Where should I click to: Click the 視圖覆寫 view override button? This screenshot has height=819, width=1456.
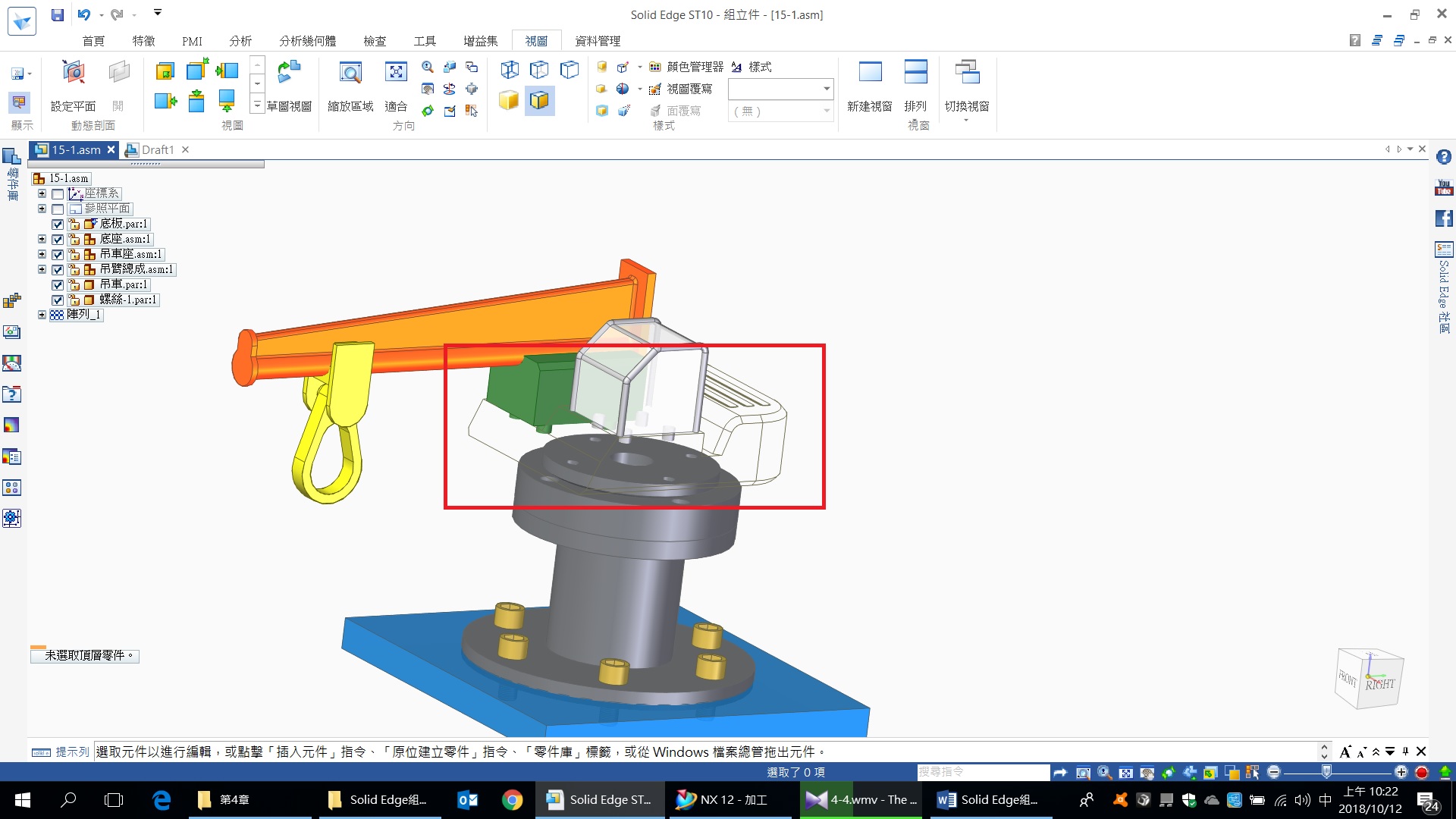click(681, 89)
